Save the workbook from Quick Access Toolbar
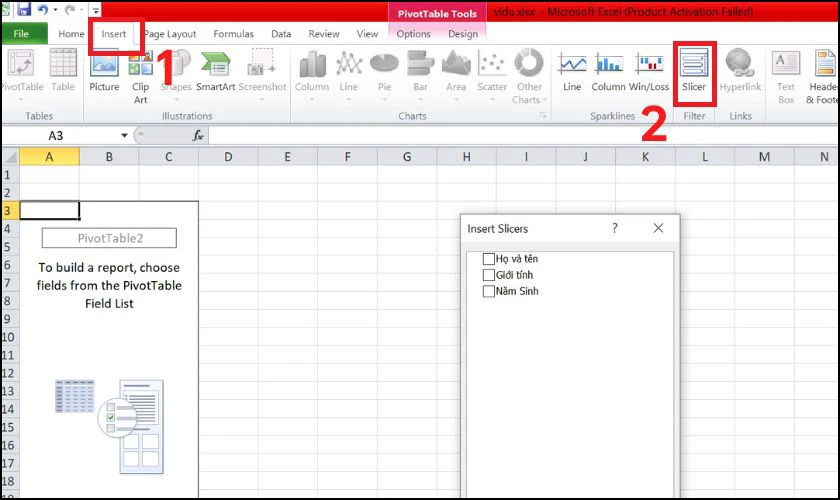840x500 pixels. 24,9
